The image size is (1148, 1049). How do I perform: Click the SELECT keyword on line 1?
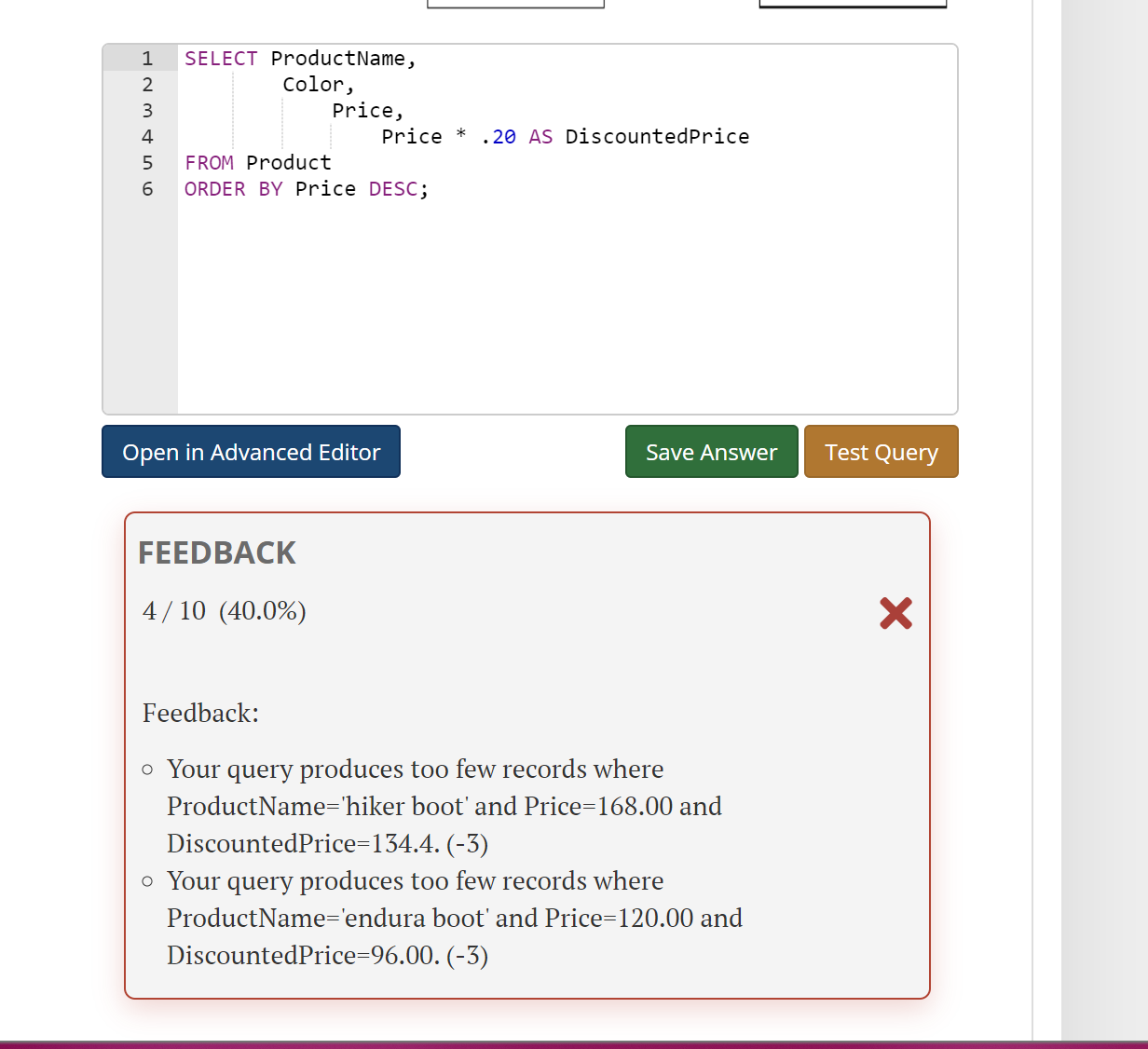click(x=220, y=58)
